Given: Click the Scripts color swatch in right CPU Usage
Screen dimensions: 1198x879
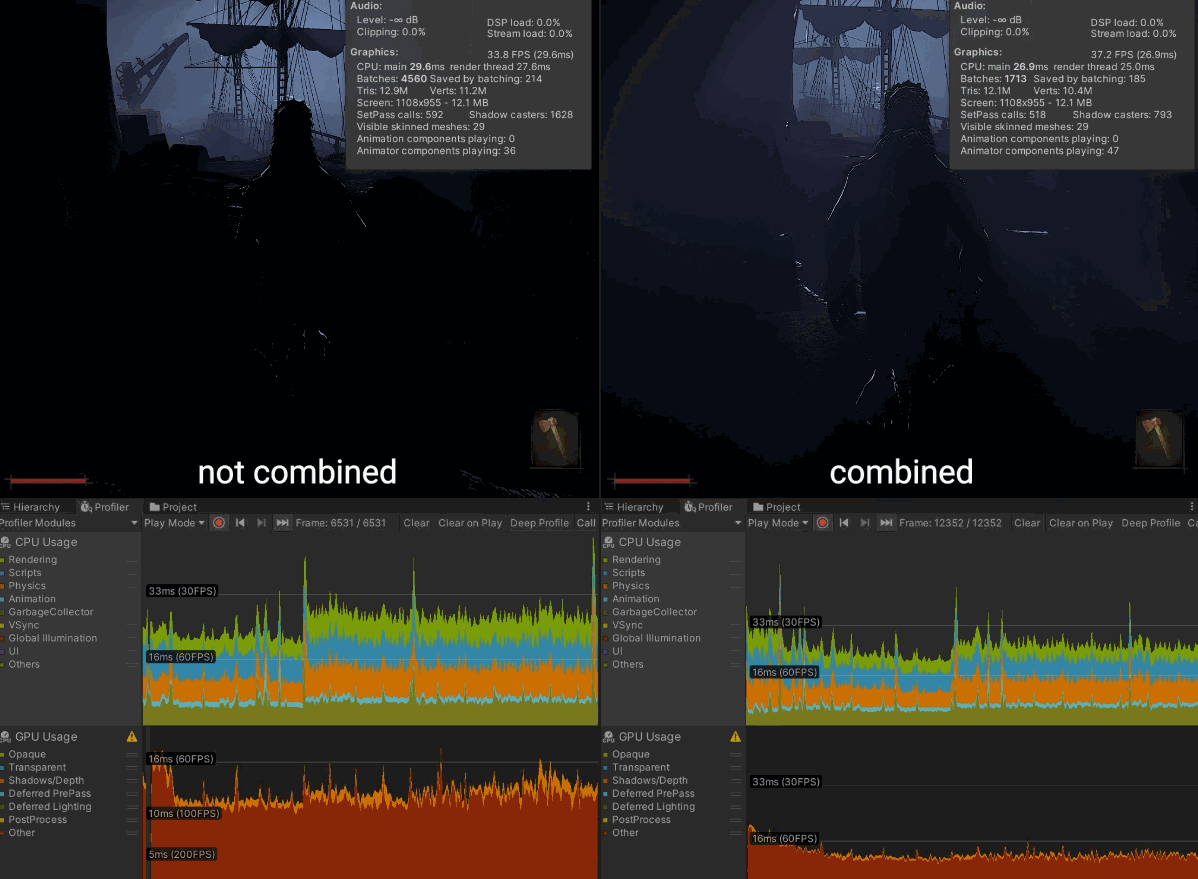Looking at the screenshot, I should click(607, 573).
